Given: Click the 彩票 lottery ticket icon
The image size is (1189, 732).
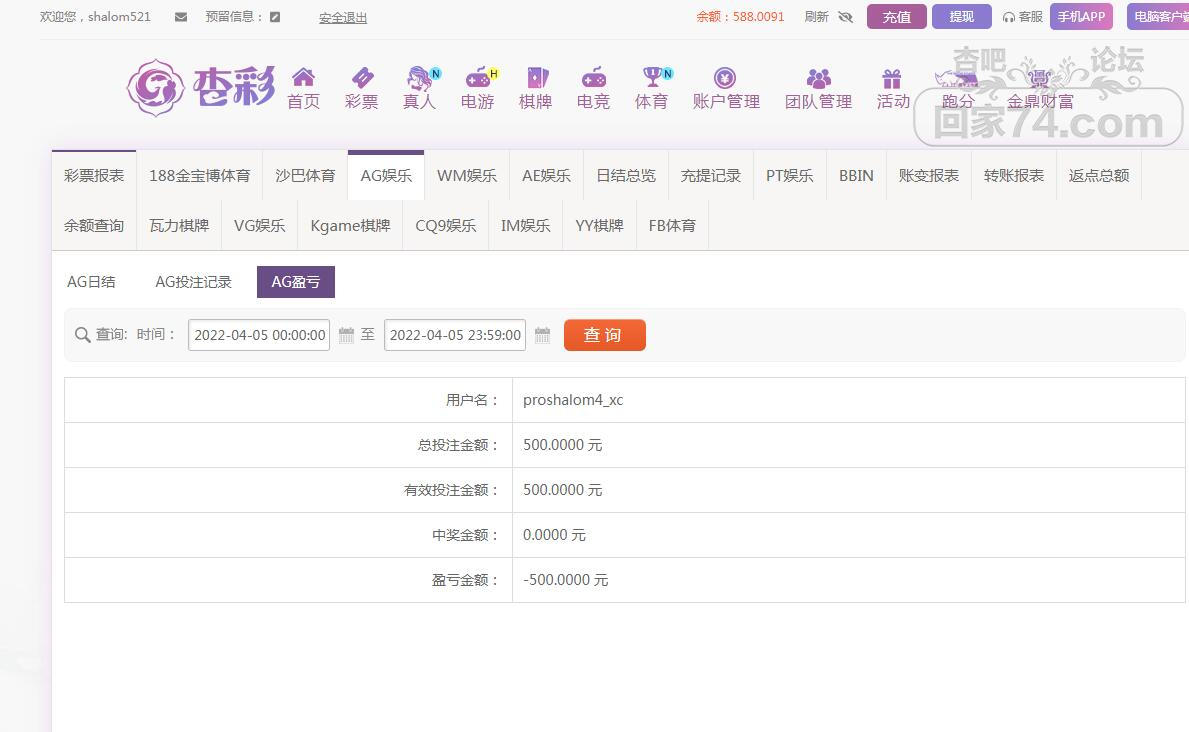Looking at the screenshot, I should click(x=361, y=78).
